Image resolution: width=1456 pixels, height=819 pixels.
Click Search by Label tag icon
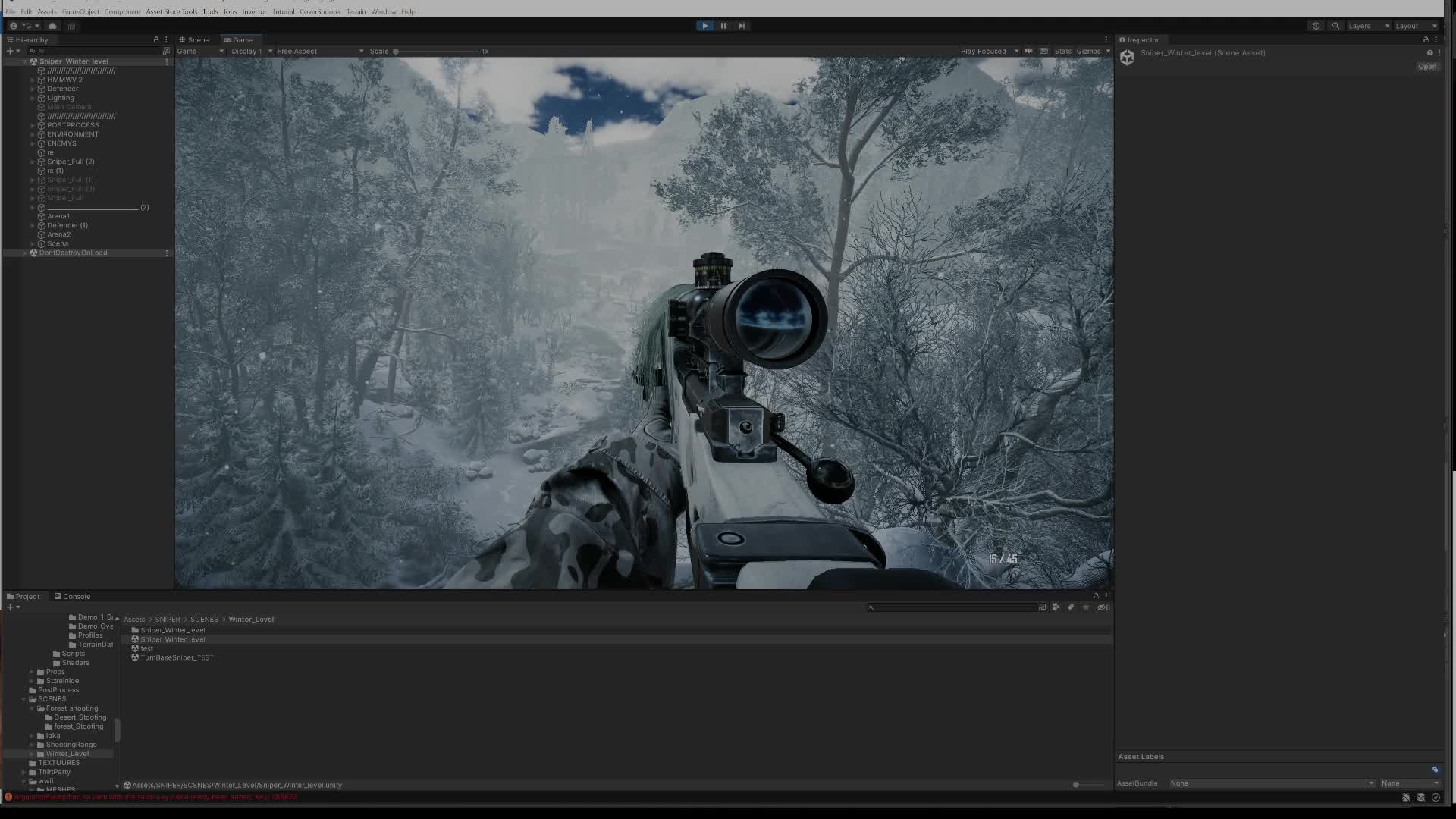[x=1071, y=607]
